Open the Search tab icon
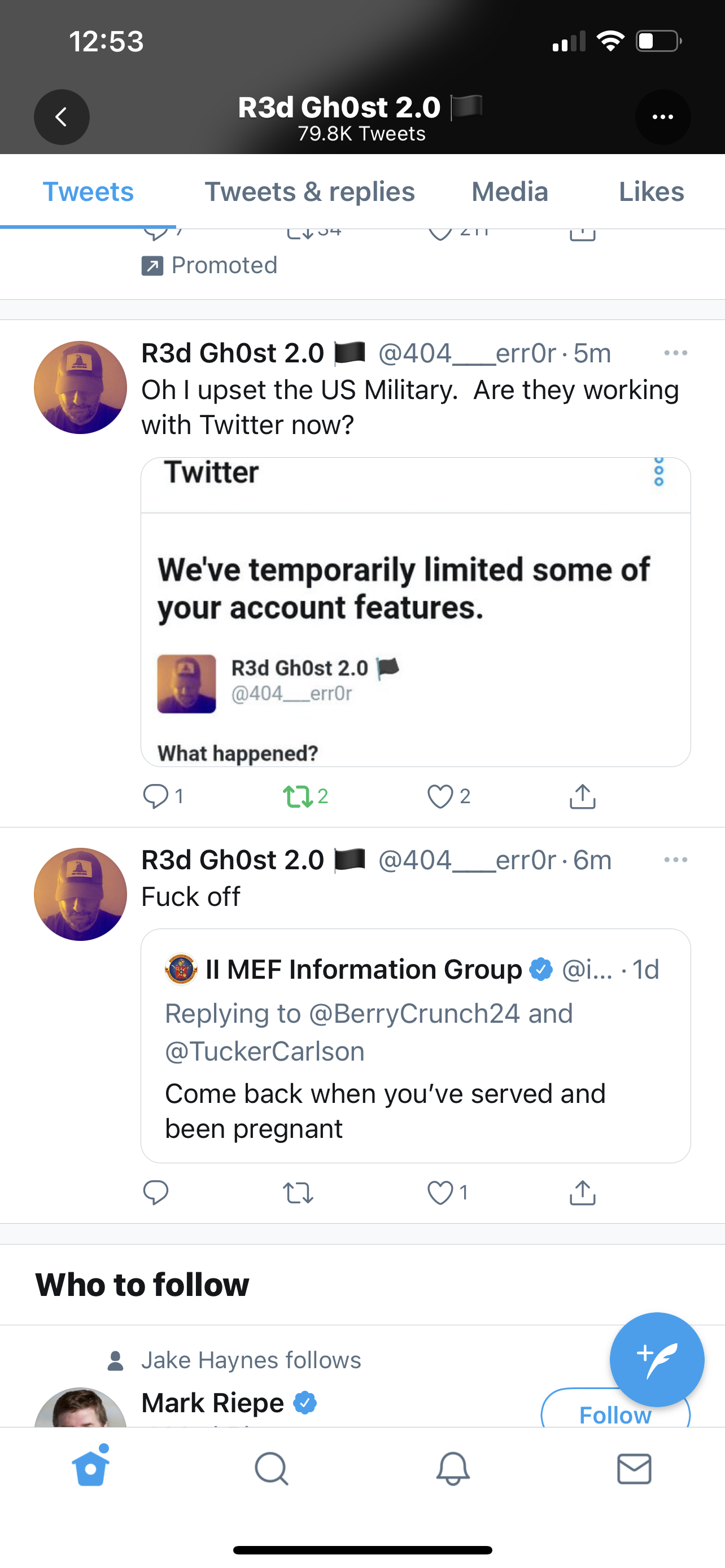725x1568 pixels. click(272, 1469)
